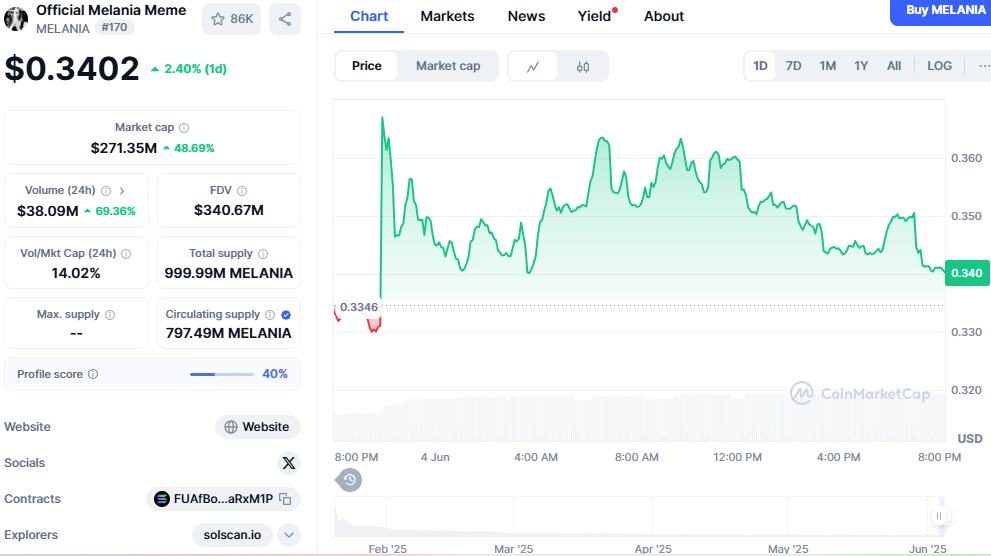Switch to the Markets tab
The image size is (991, 556).
pyautogui.click(x=447, y=16)
